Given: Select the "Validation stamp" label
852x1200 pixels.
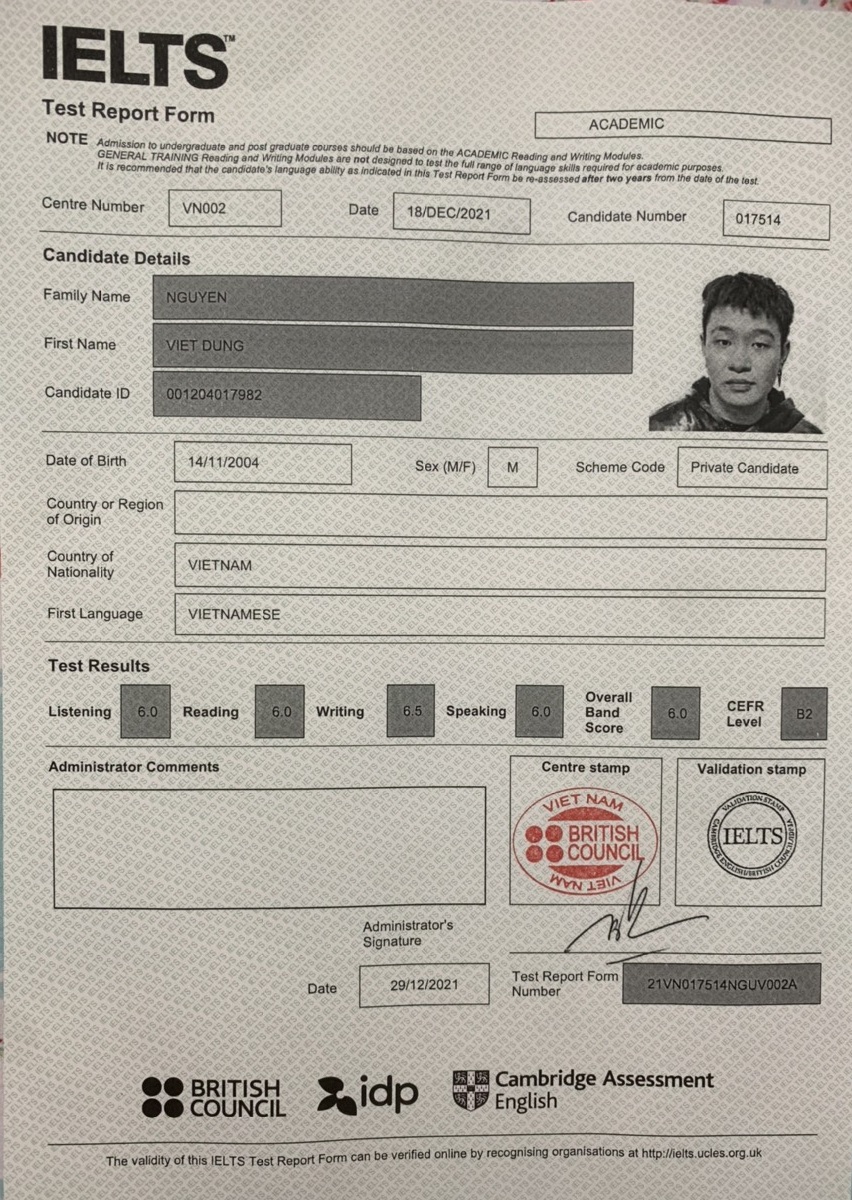Looking at the screenshot, I should [751, 769].
